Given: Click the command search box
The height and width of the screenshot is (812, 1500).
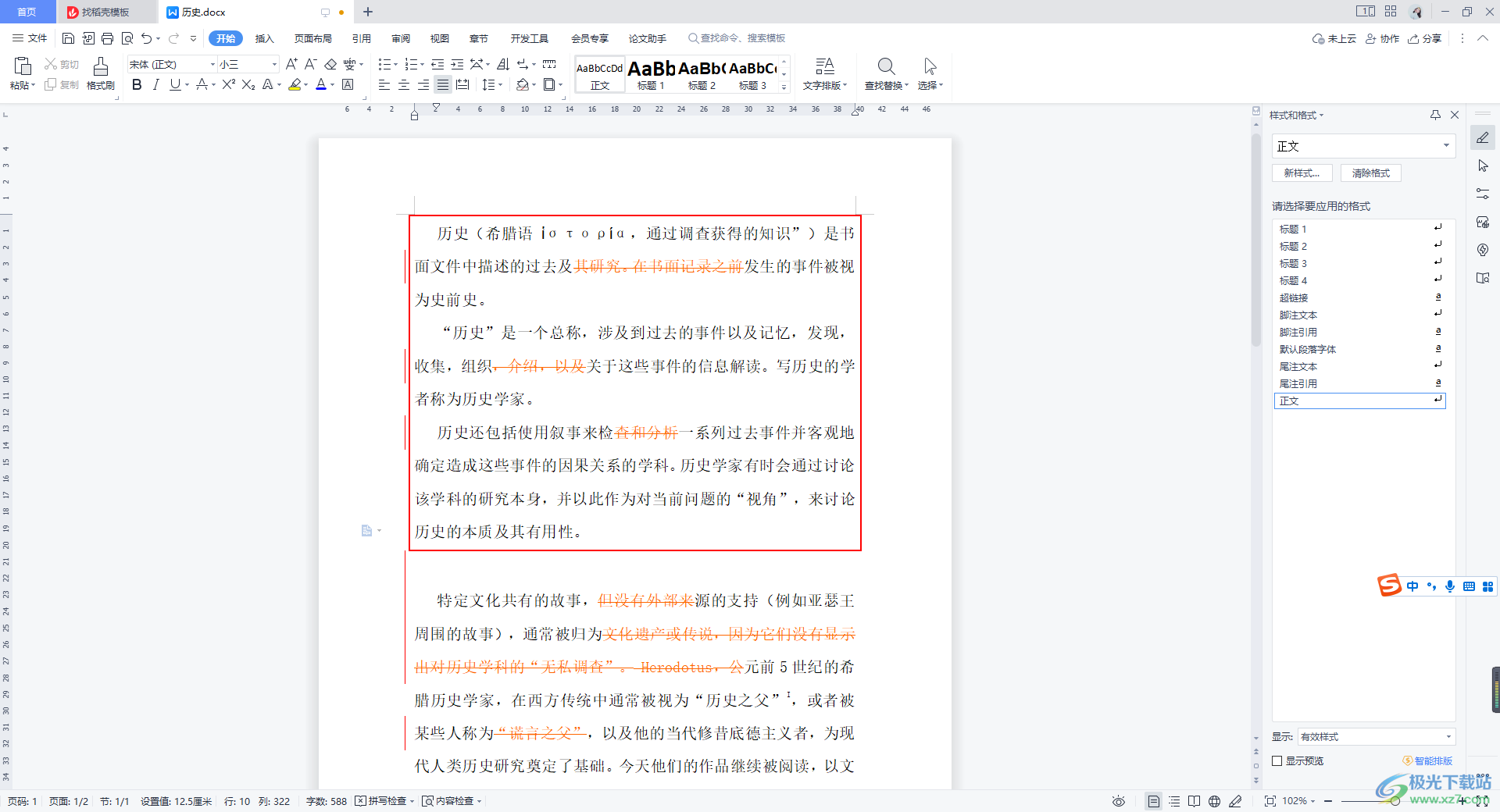Looking at the screenshot, I should pyautogui.click(x=737, y=38).
